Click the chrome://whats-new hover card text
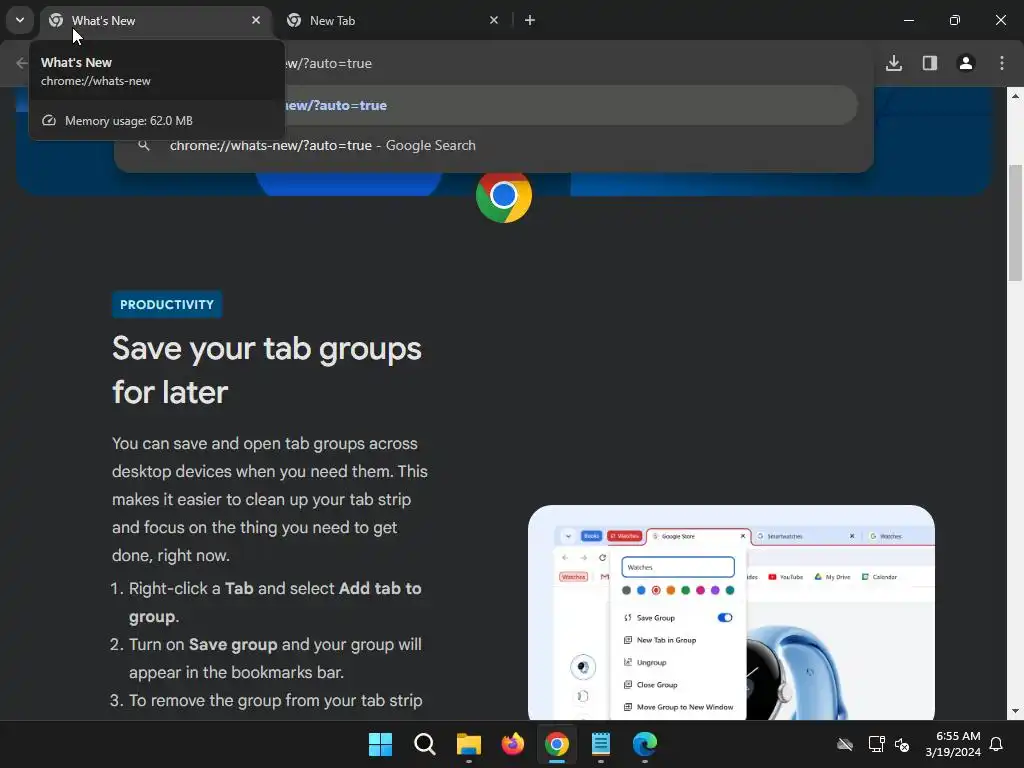The width and height of the screenshot is (1024, 768). pos(95,81)
